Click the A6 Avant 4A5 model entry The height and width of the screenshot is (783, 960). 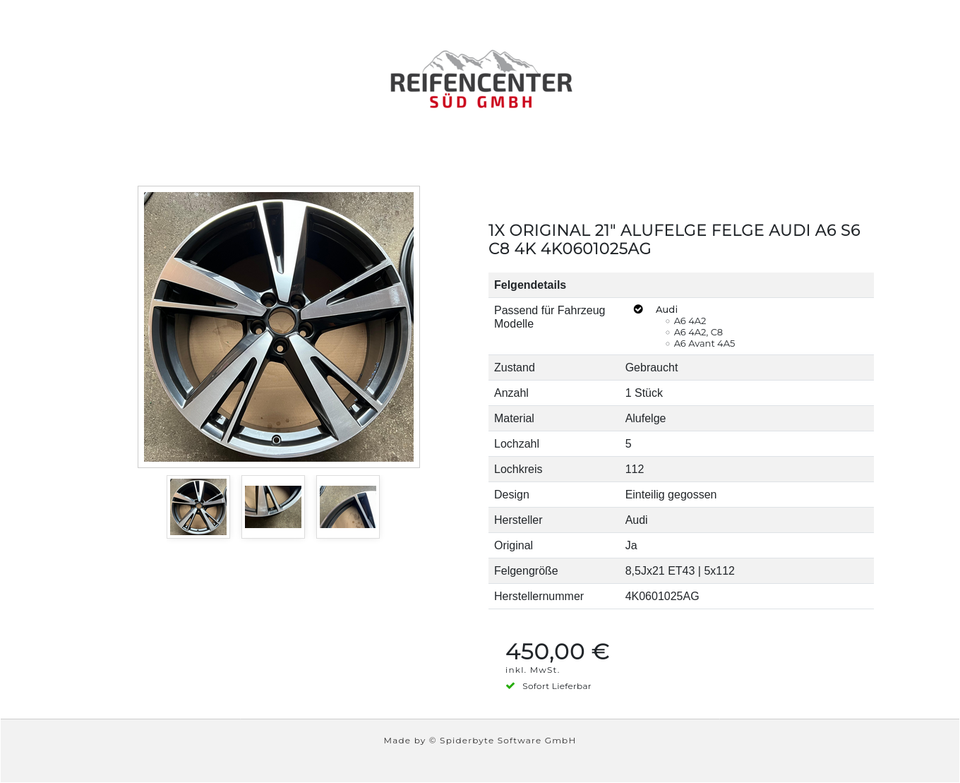704,343
